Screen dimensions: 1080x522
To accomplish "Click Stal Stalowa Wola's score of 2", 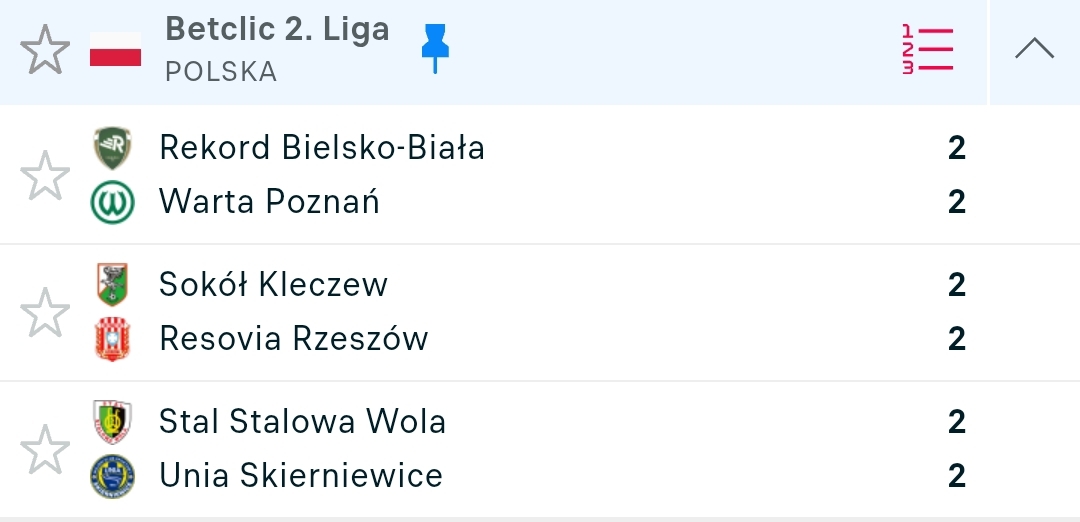I will (x=956, y=422).
